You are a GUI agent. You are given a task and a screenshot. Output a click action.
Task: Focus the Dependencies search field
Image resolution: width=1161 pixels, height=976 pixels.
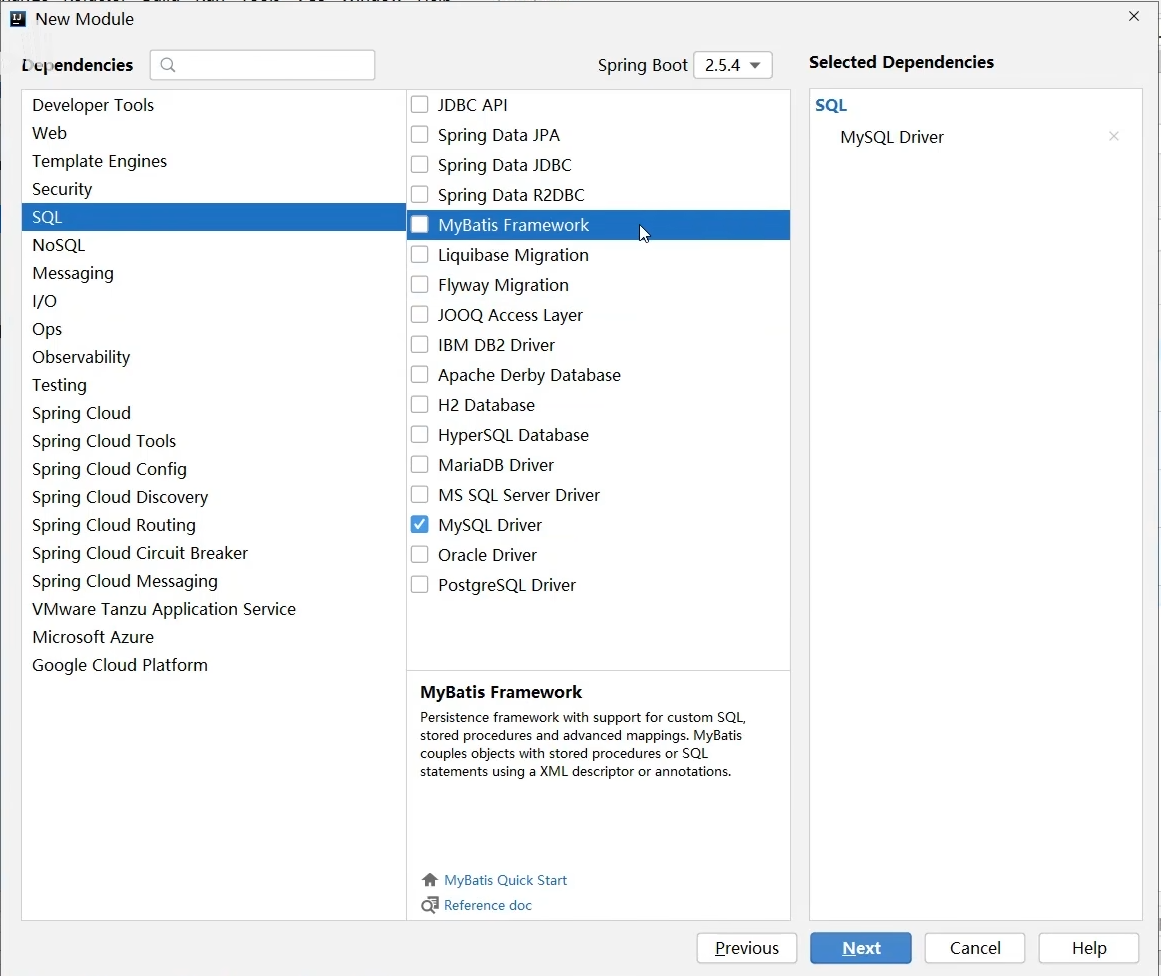pos(262,65)
